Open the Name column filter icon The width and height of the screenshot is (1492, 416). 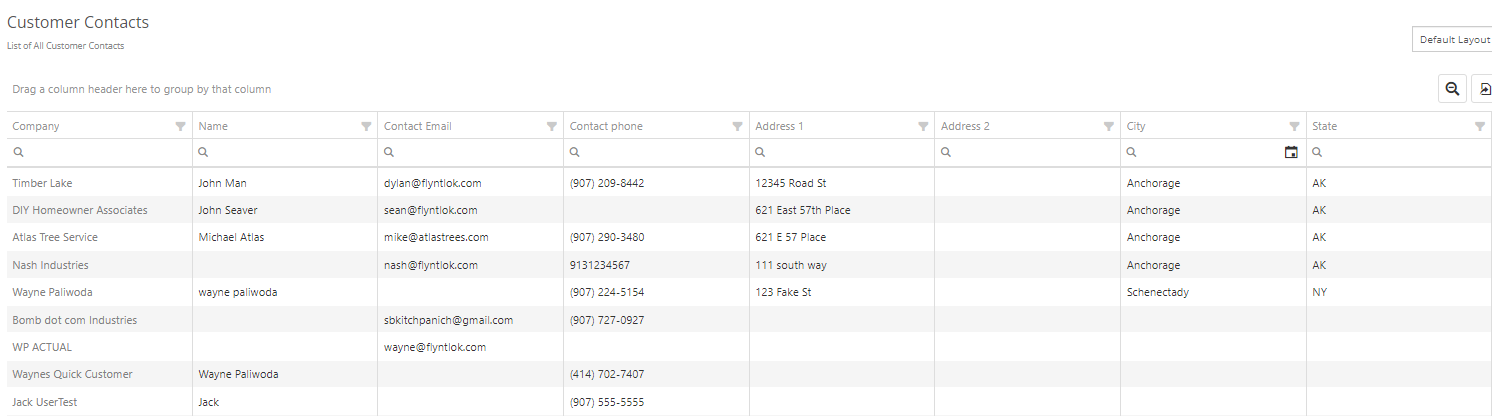click(x=366, y=126)
